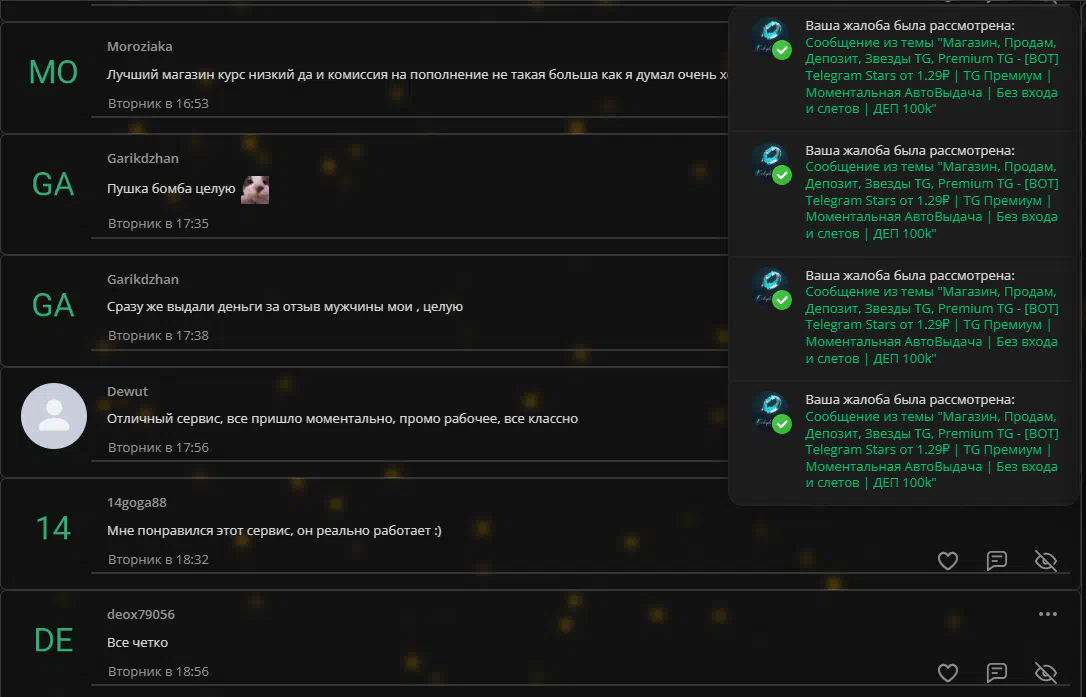Click GA avatar on the 17:38 comment
1086x697 pixels.
[53, 305]
